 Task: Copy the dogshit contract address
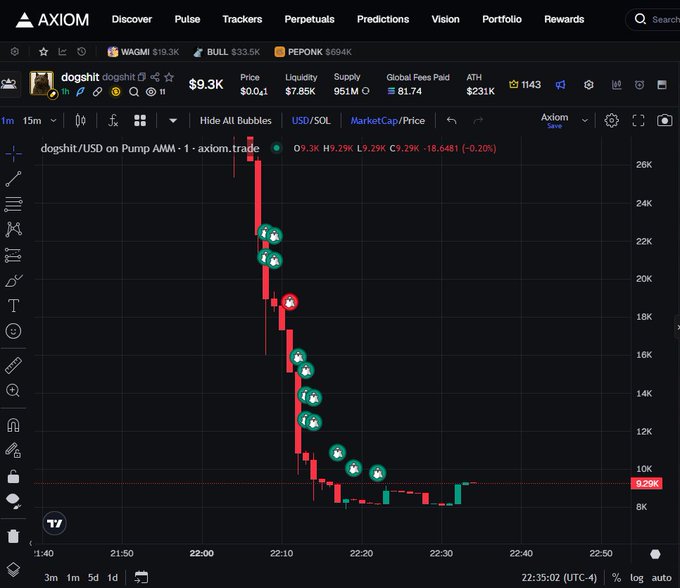pos(141,77)
